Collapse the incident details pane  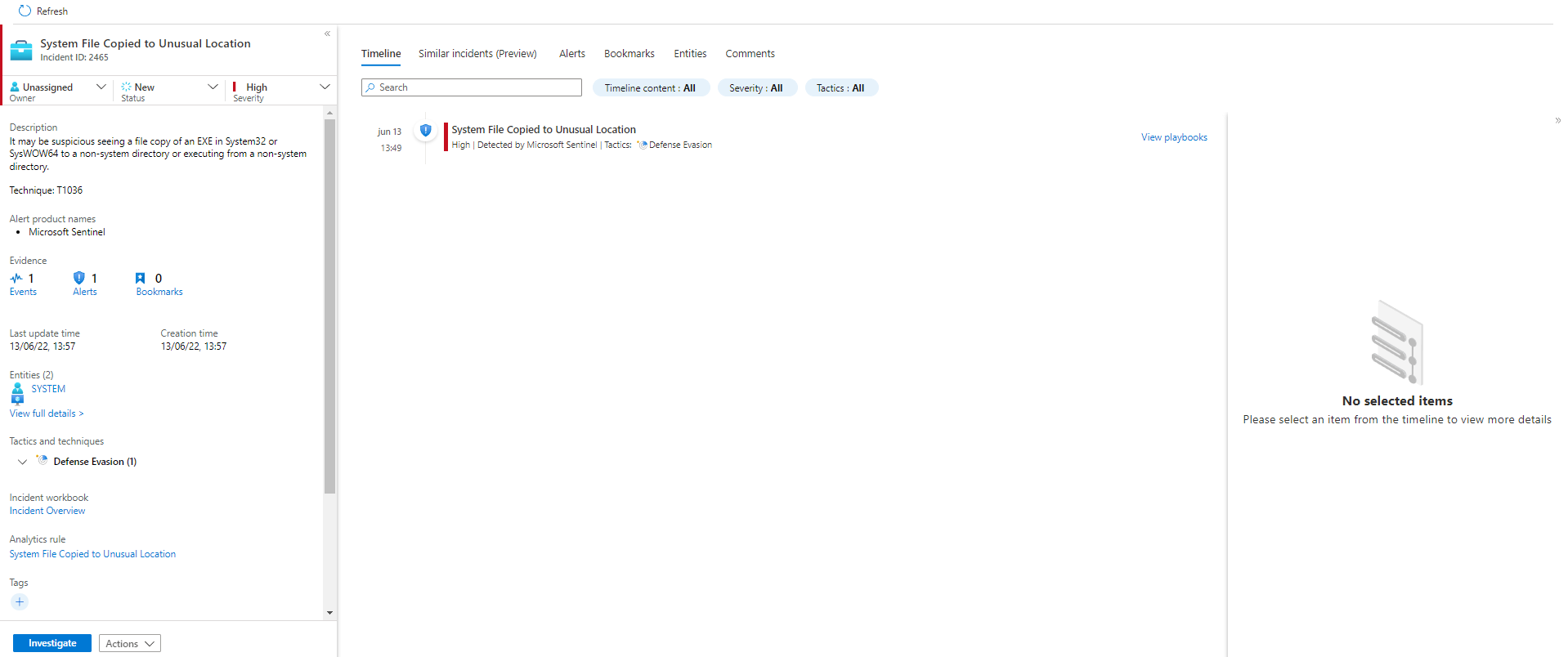tap(327, 34)
